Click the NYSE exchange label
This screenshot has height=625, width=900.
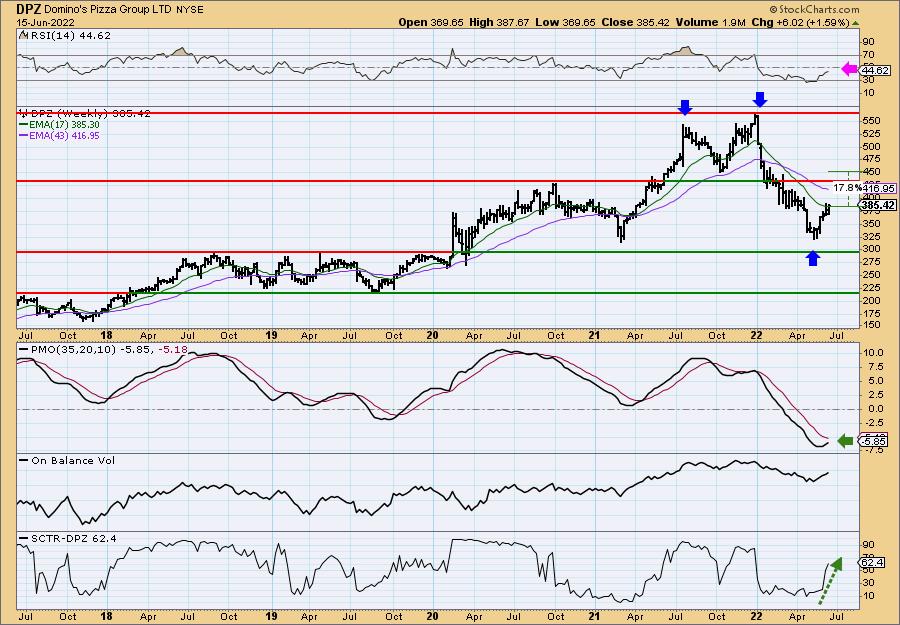191,10
